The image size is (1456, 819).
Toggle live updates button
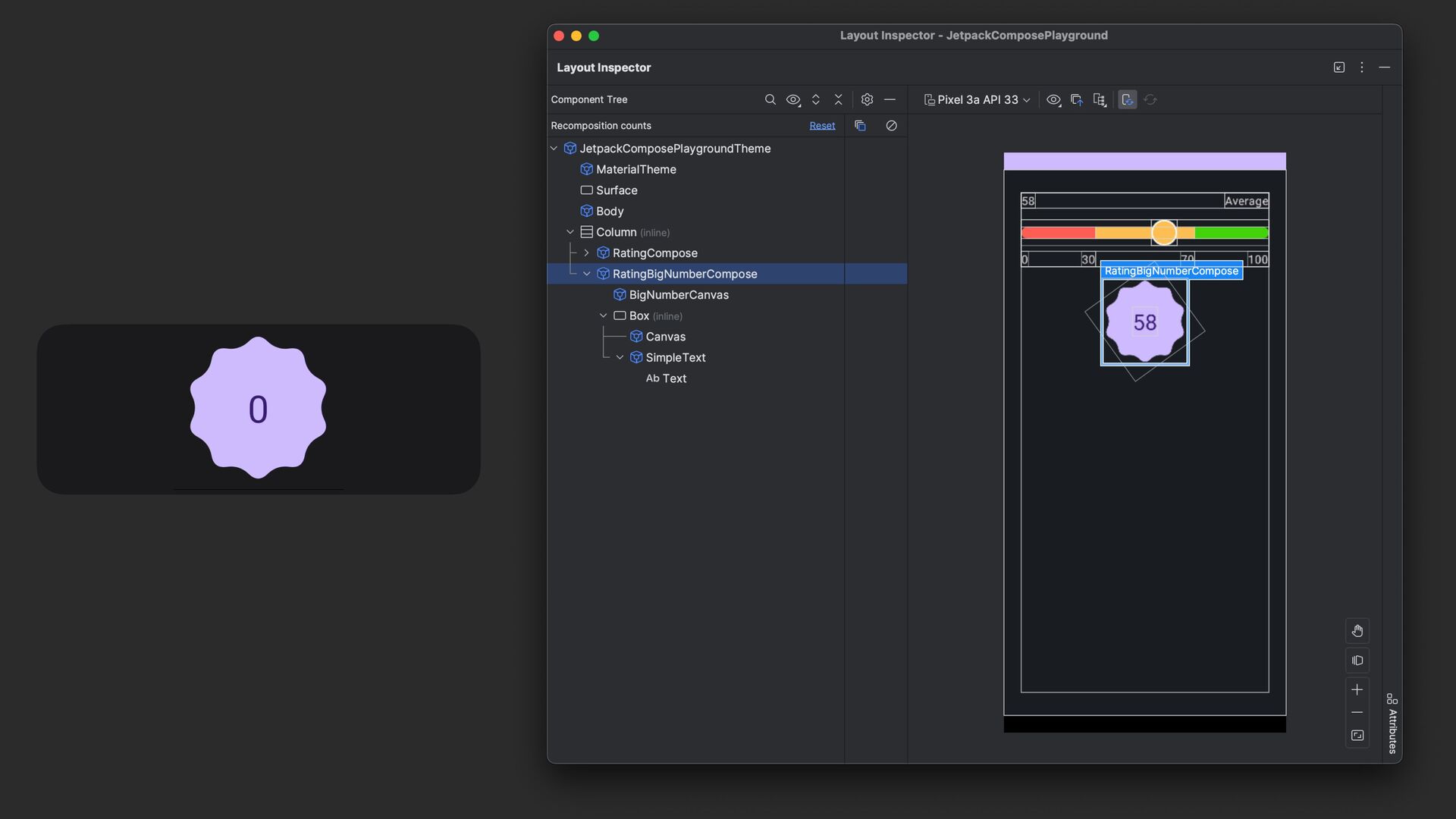(x=1127, y=99)
